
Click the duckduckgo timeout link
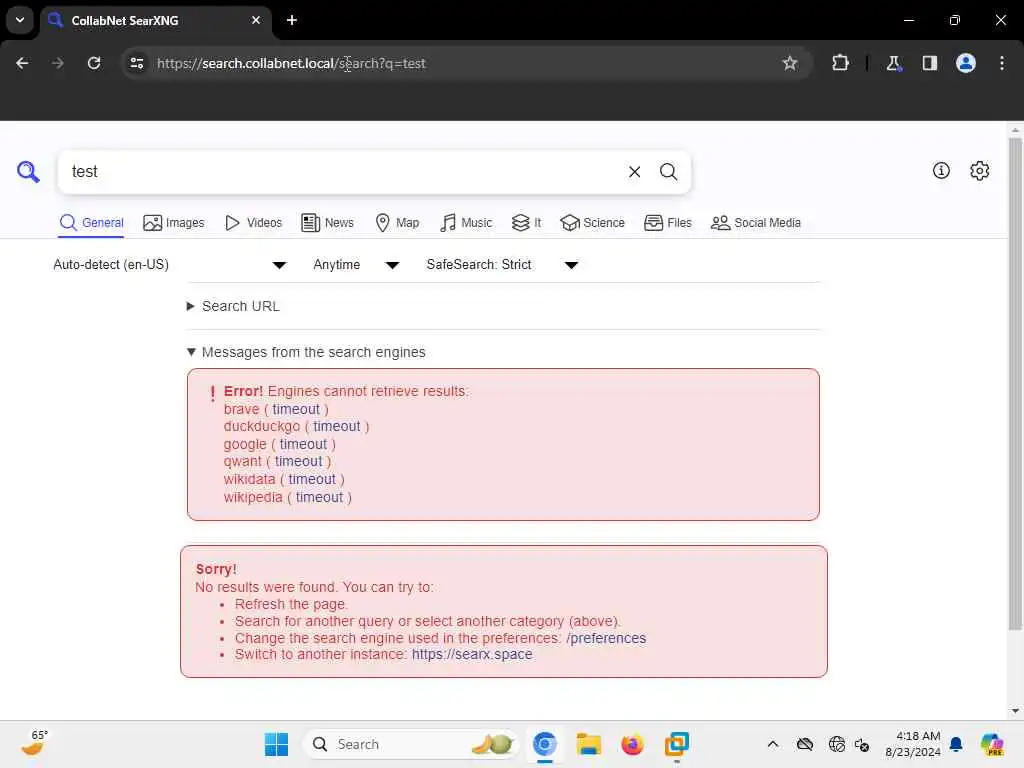(x=336, y=426)
